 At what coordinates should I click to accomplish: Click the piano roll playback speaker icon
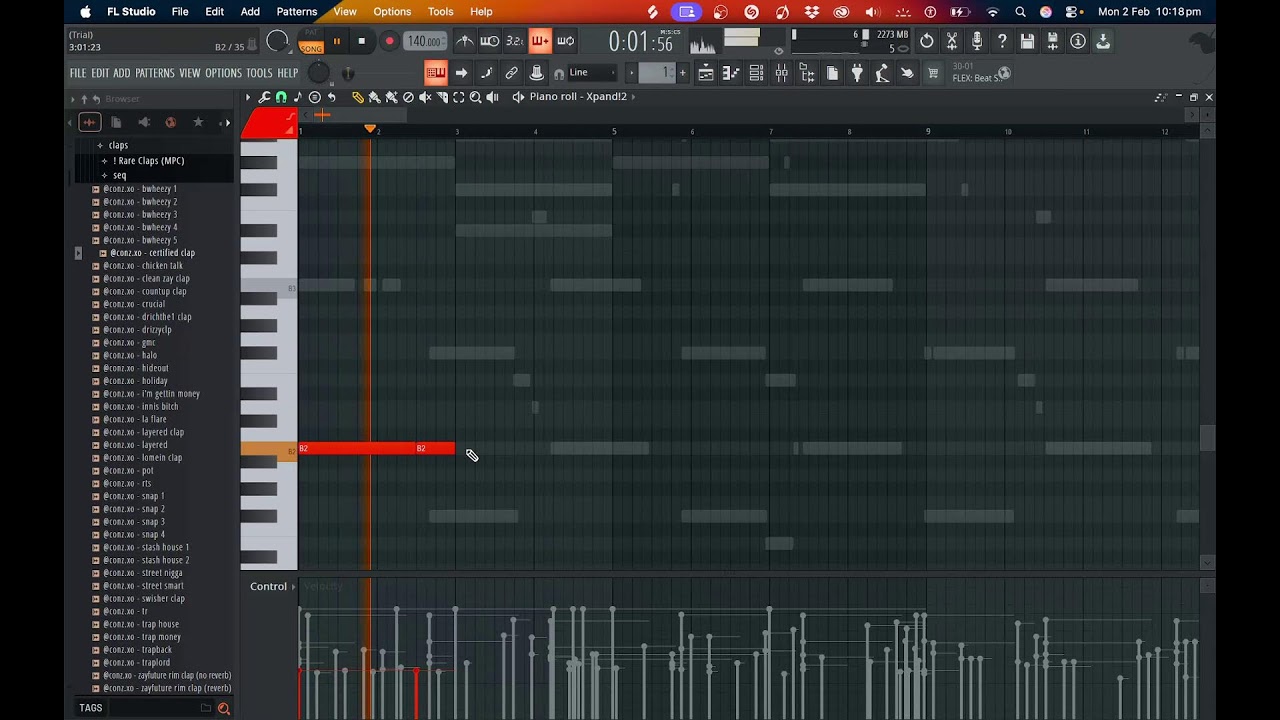[x=492, y=97]
